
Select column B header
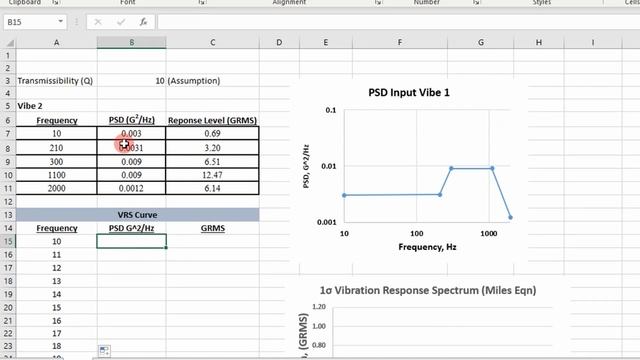tap(131, 42)
